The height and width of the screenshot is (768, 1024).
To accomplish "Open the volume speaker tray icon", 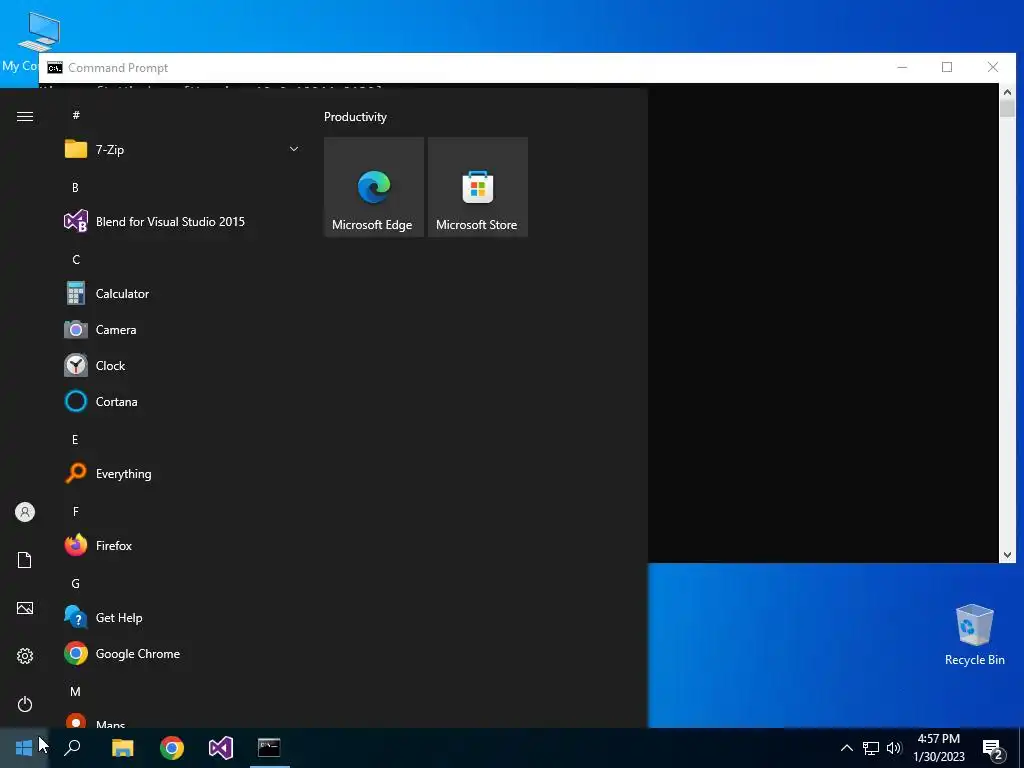I will coord(893,748).
